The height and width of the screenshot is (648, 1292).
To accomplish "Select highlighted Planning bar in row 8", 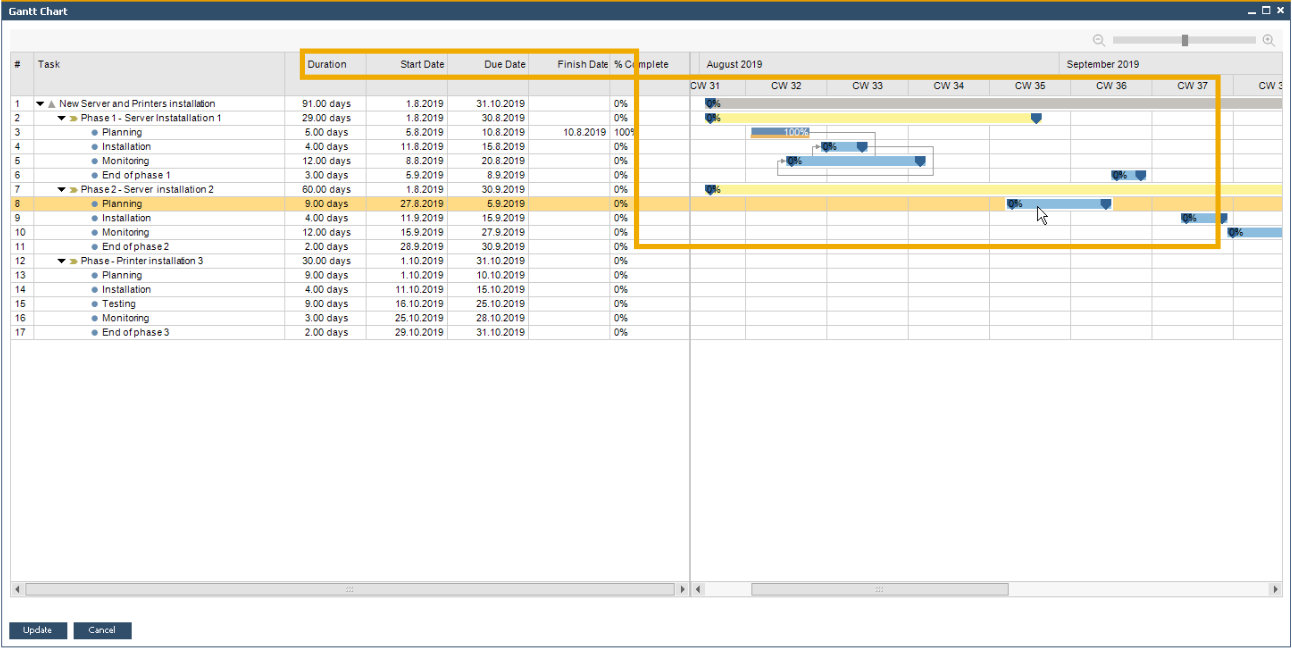I will pyautogui.click(x=1058, y=203).
